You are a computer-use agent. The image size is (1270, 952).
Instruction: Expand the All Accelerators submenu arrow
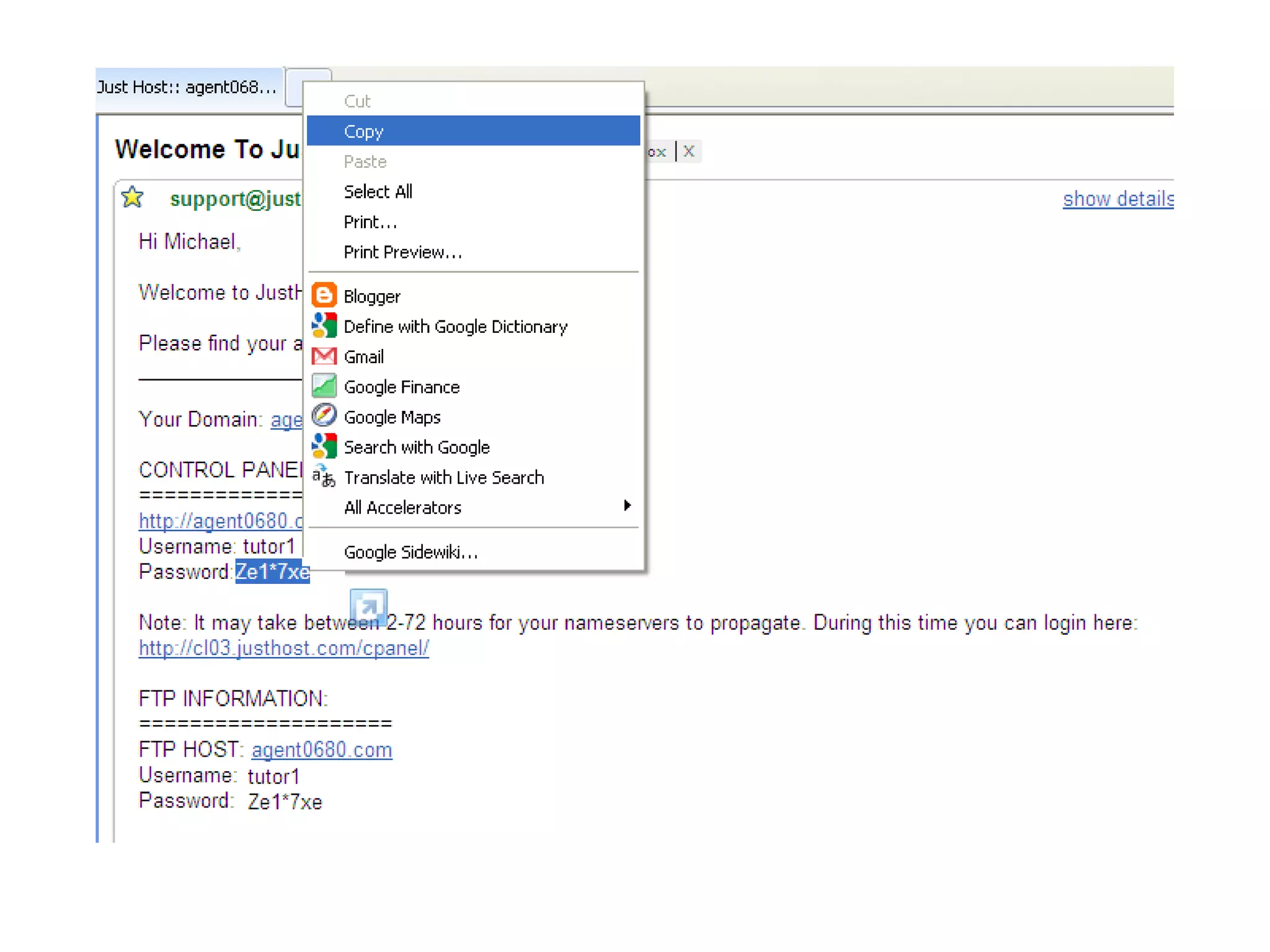[x=627, y=506]
